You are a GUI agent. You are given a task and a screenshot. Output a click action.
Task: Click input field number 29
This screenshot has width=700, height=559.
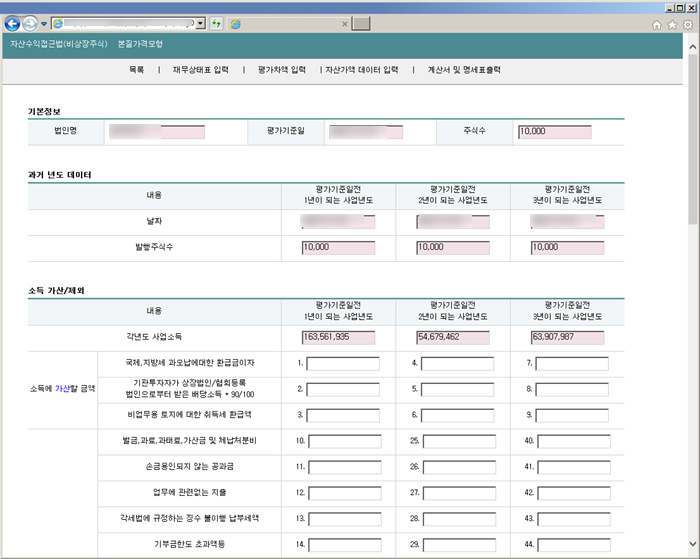click(x=459, y=545)
